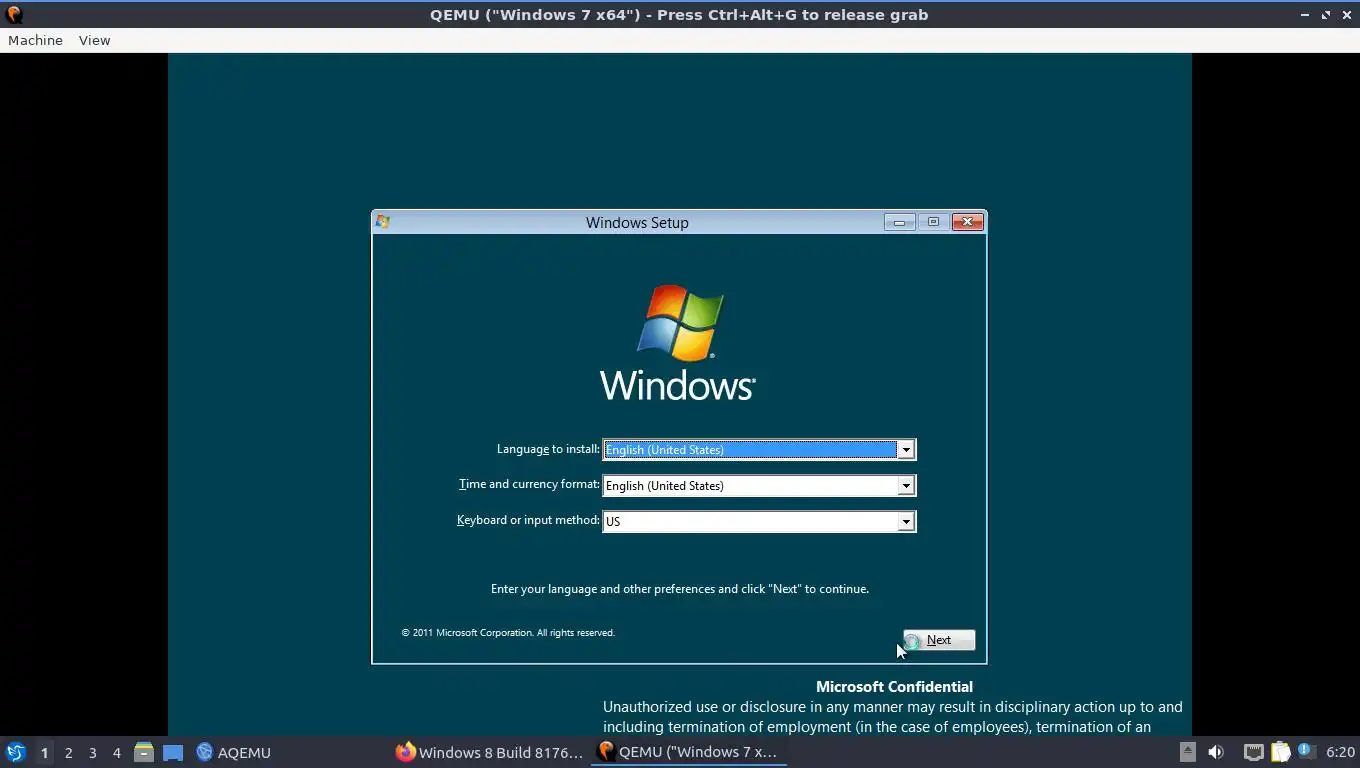Click the Keyboard or input method label
The image size is (1360, 768).
pos(528,520)
